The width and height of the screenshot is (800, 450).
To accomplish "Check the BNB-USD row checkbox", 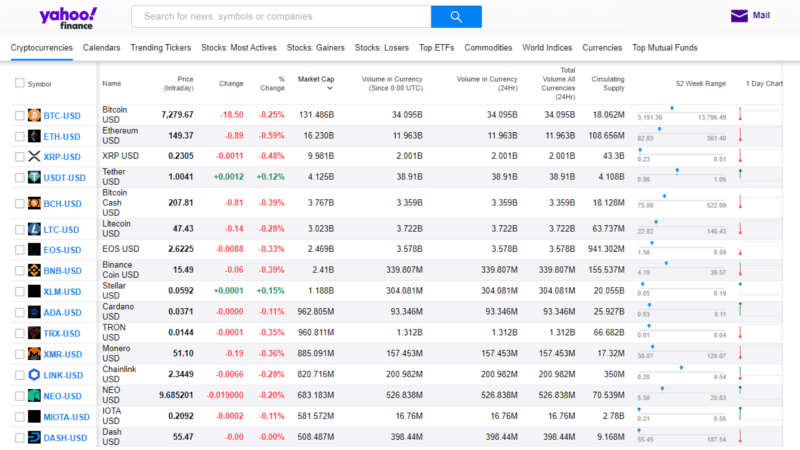I will click(x=19, y=271).
